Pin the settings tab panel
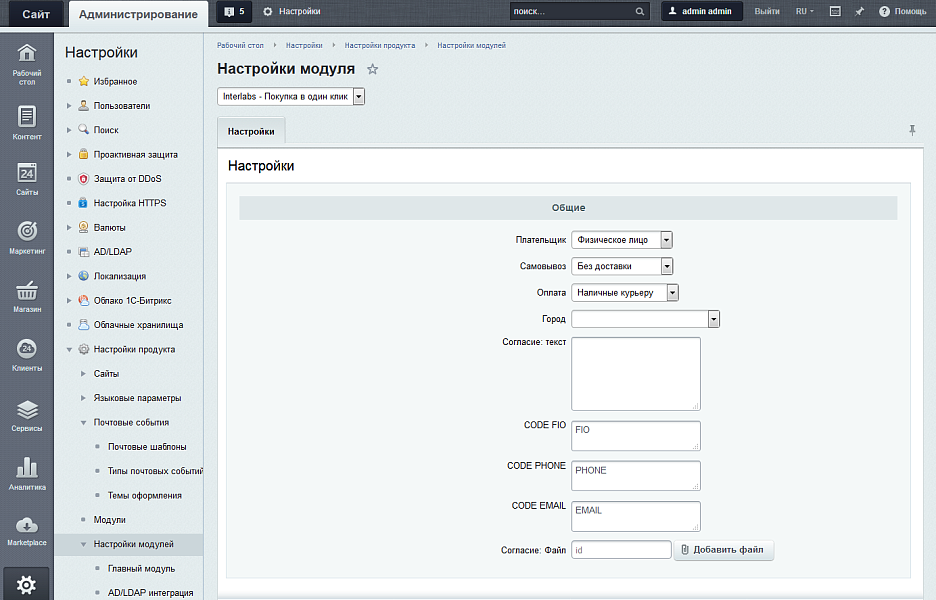936x600 pixels. (x=912, y=130)
